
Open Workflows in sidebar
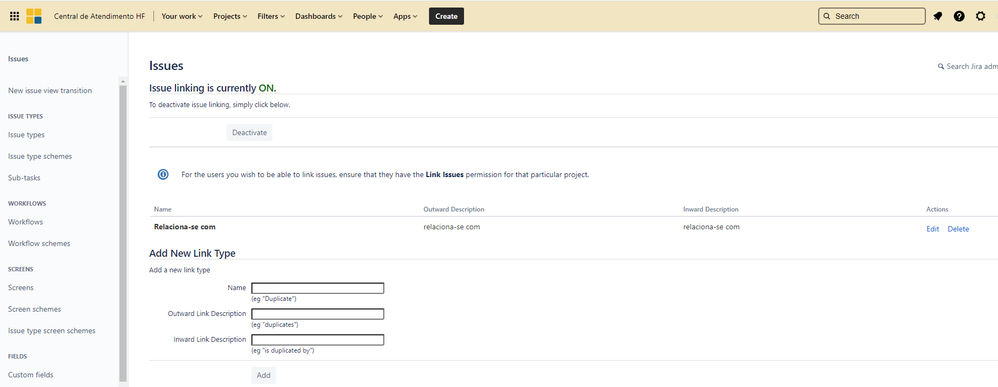click(25, 222)
